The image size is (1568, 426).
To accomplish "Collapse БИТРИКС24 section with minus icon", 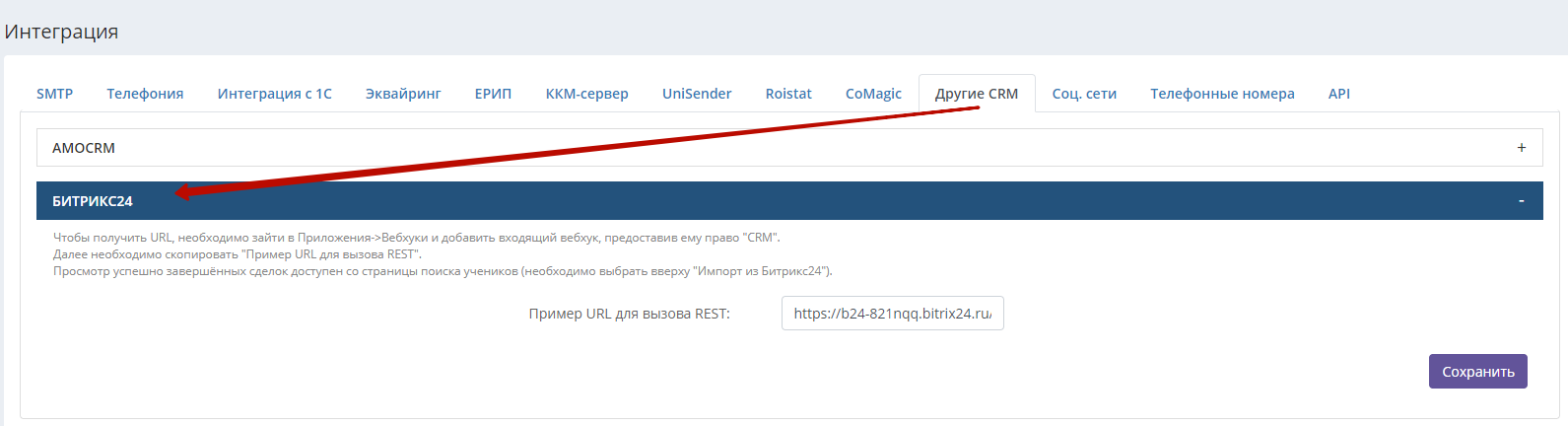I will coord(1521,201).
